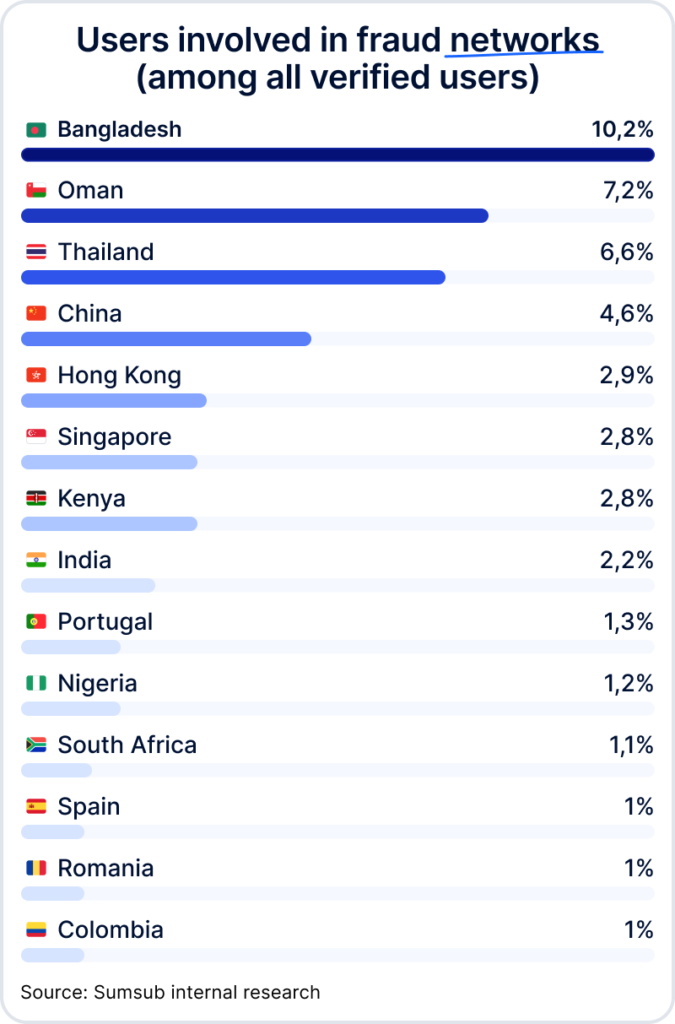This screenshot has width=675, height=1024.
Task: Select the Singapore flag icon
Action: [x=36, y=437]
